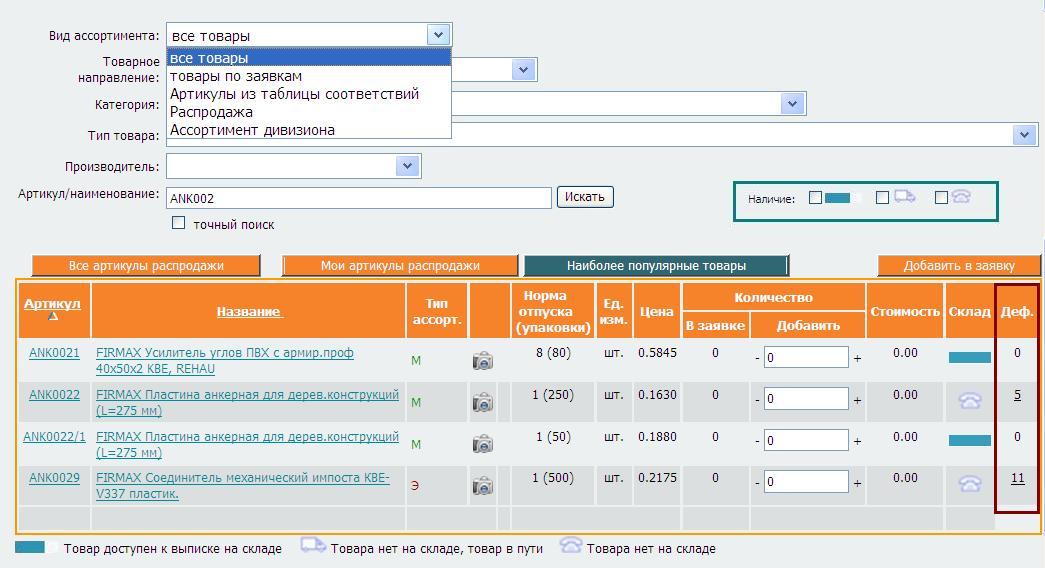Screen dimensions: 1045x568
Task: Click Добавить в заявку button
Action: point(958,266)
